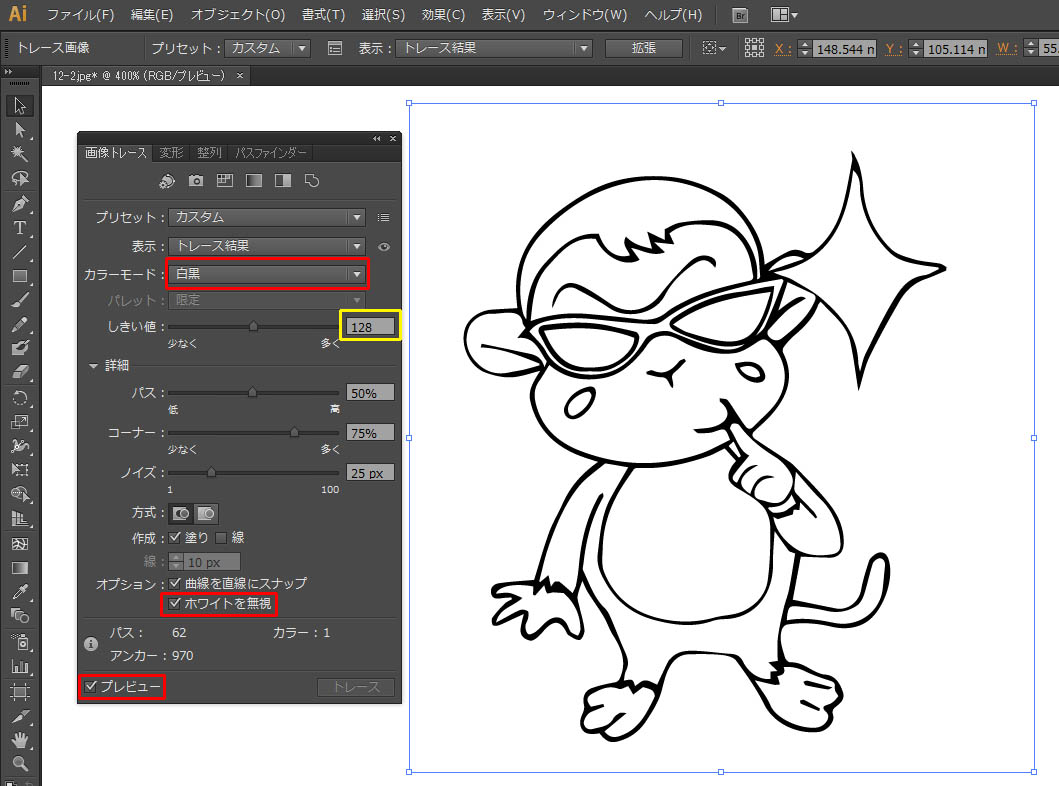Select the Type tool
The width and height of the screenshot is (1059, 786).
click(x=20, y=228)
